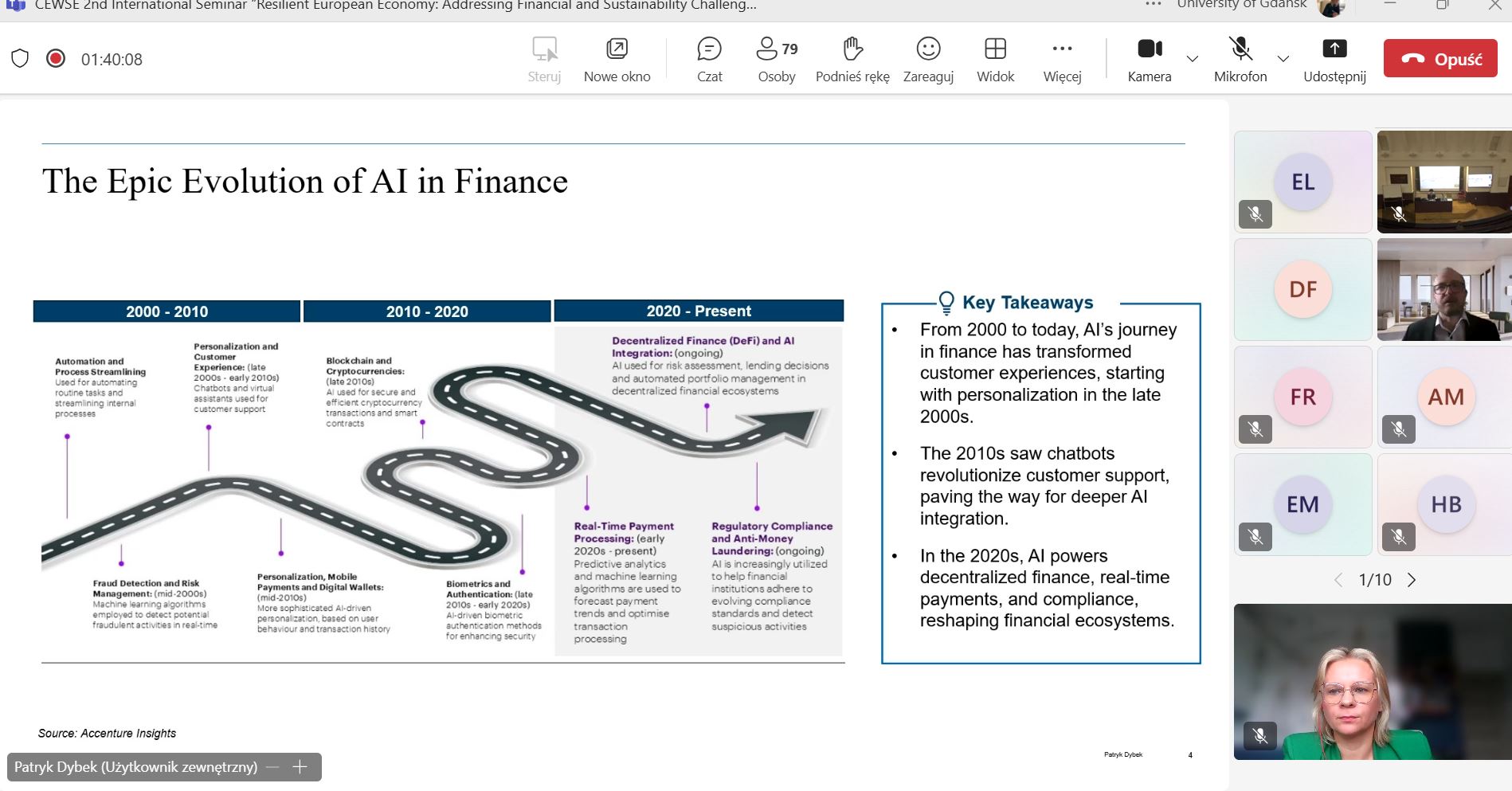Raise hand with Podnieś rękę
The image size is (1512, 791).
coord(852,60)
